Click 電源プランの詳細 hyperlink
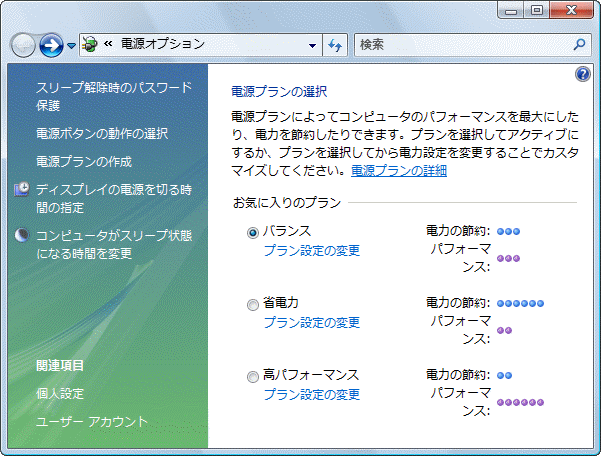 (399, 171)
